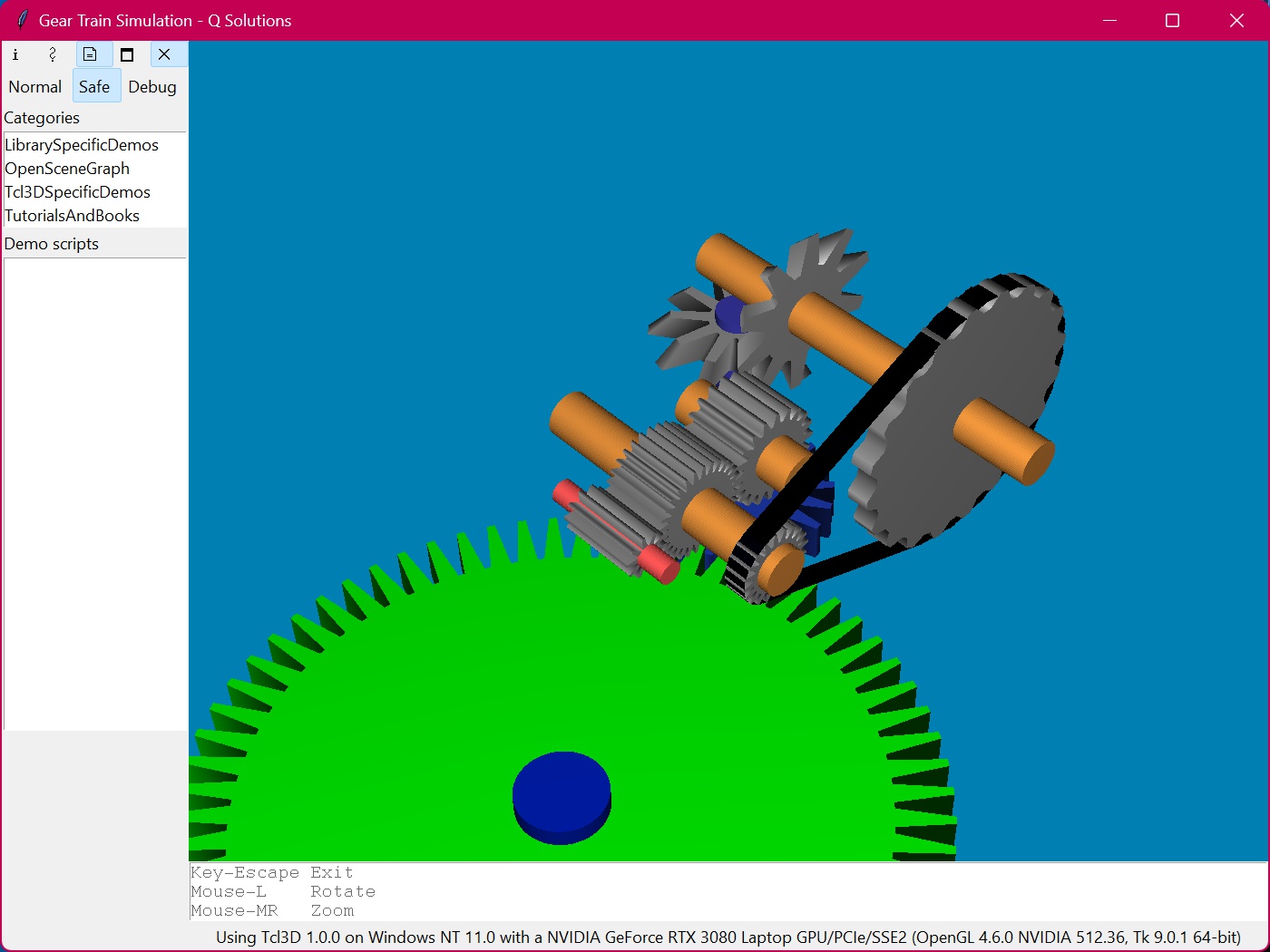Enable Debug mode

pyautogui.click(x=152, y=87)
